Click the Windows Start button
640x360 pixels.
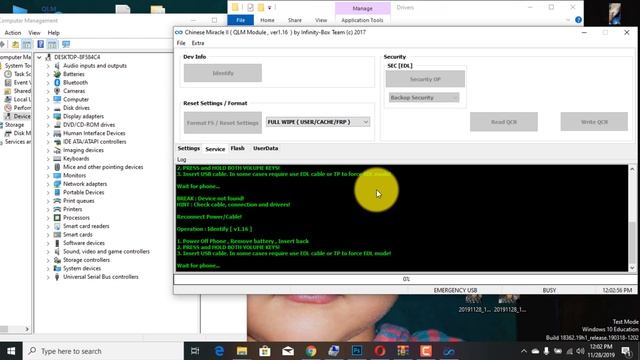11,351
